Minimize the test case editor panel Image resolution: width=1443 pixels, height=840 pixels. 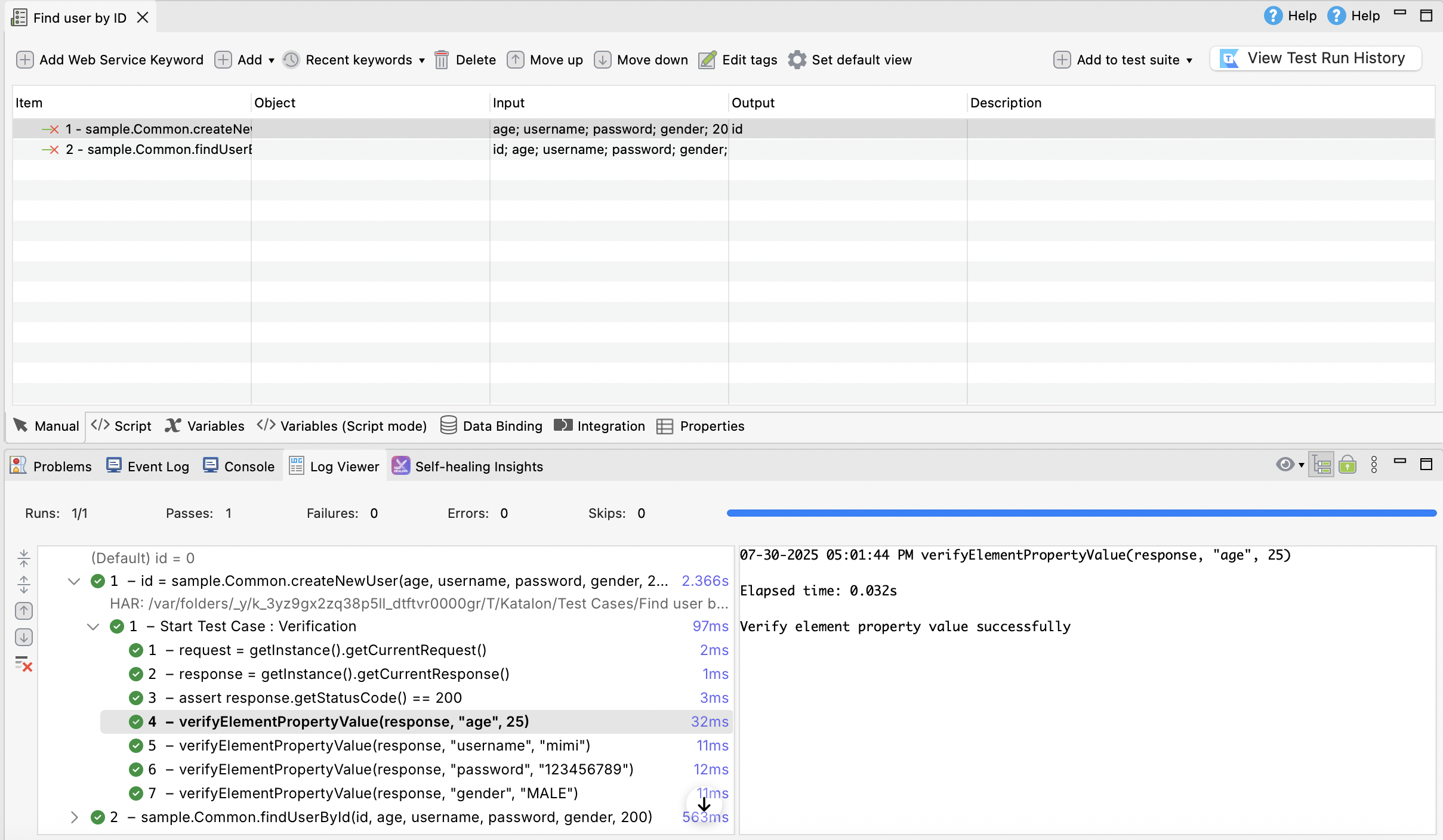pyautogui.click(x=1400, y=13)
